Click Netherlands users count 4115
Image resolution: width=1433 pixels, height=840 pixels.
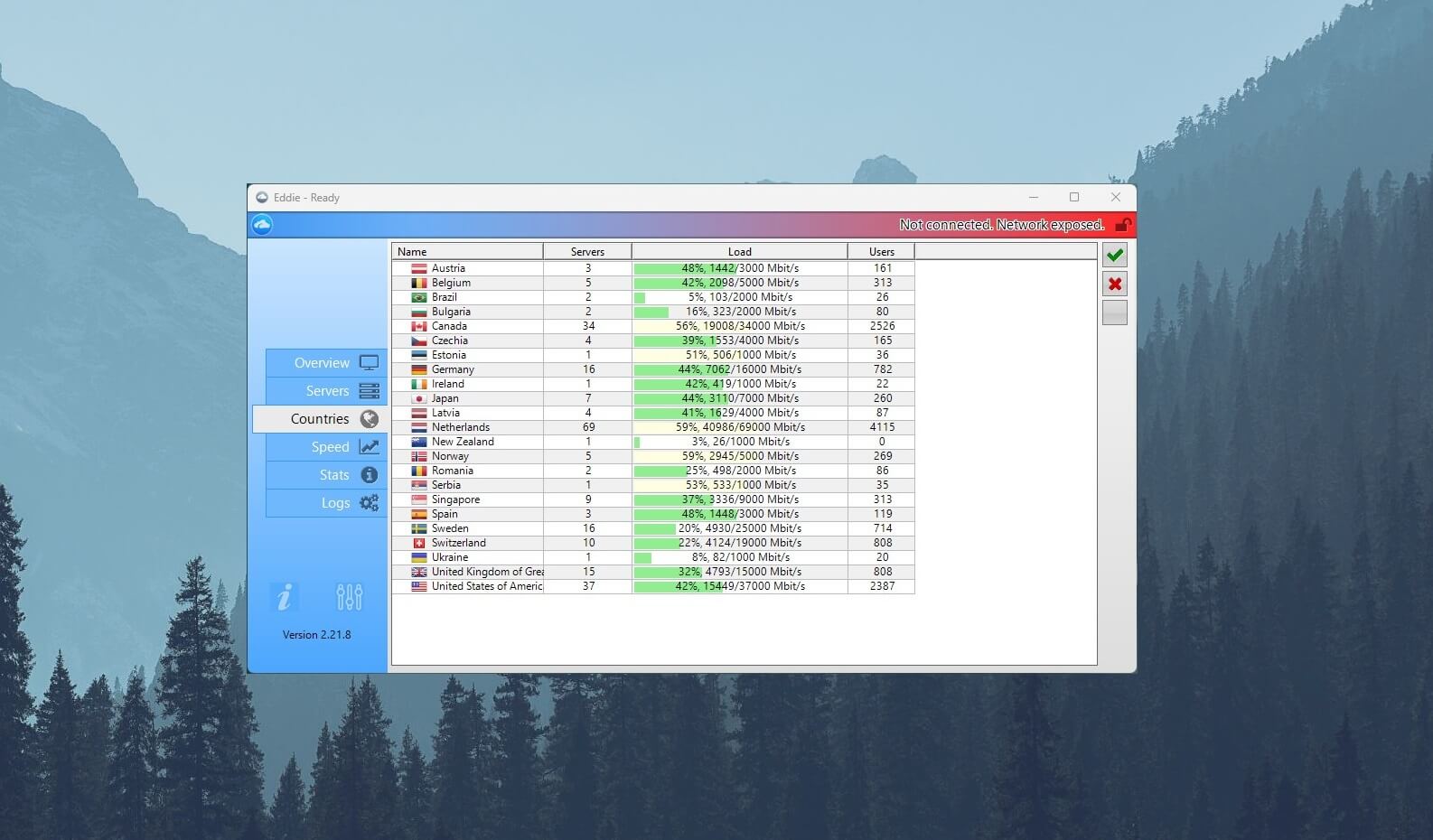point(882,427)
